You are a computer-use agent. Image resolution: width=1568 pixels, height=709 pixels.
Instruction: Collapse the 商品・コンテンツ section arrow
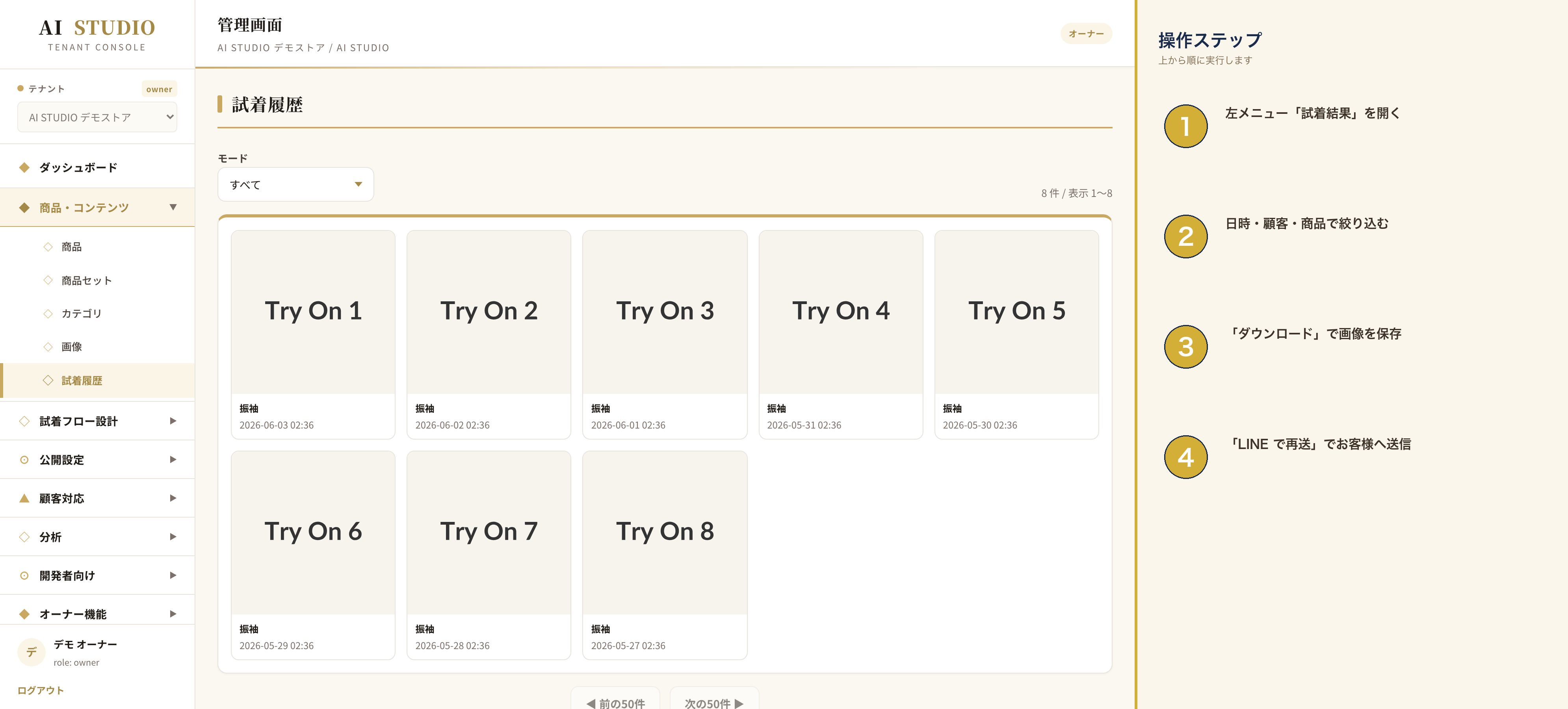[173, 208]
